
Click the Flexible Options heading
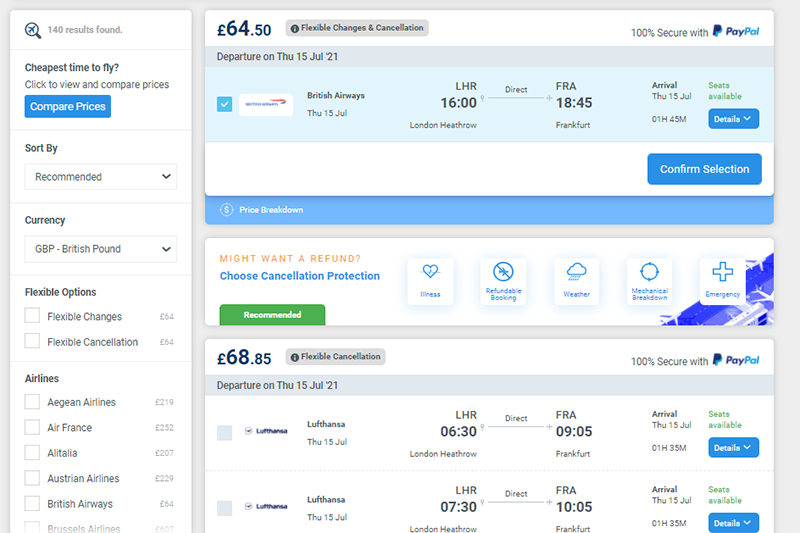tap(61, 292)
